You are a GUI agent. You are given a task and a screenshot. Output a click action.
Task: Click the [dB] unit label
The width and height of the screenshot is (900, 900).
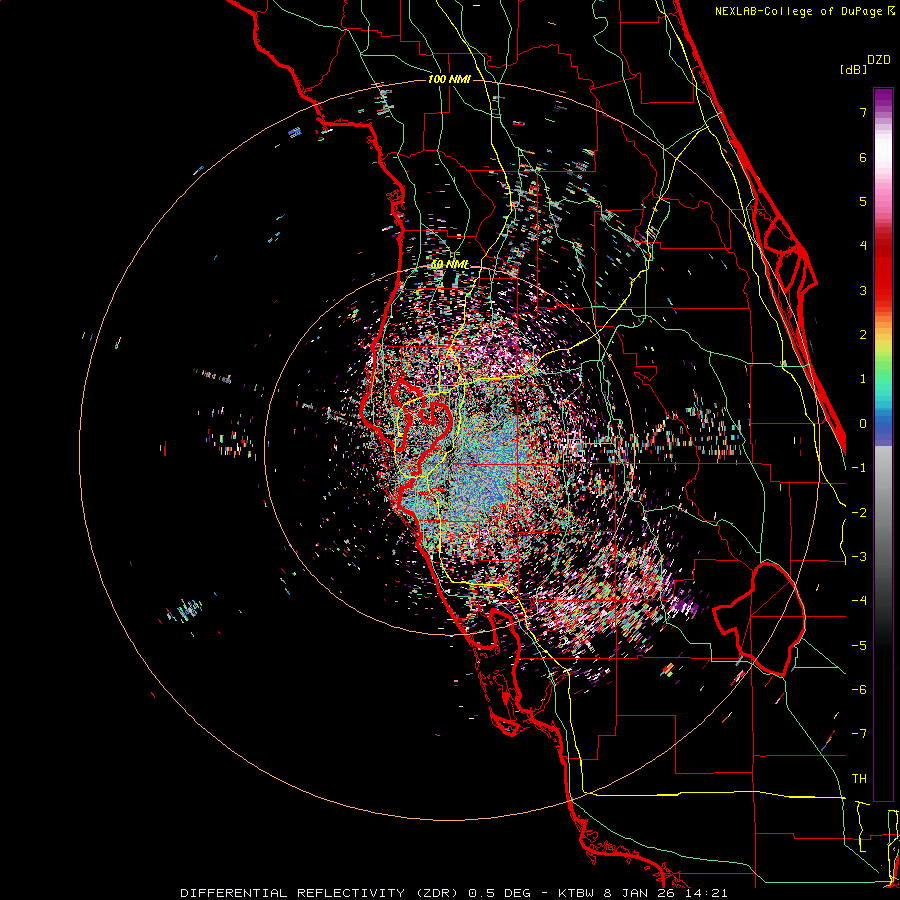[853, 69]
